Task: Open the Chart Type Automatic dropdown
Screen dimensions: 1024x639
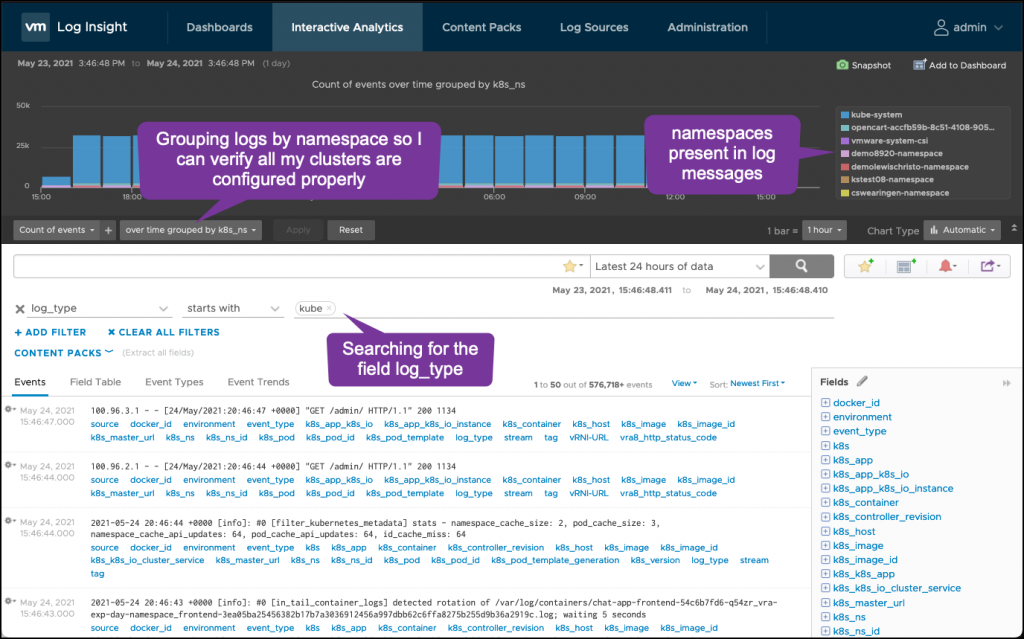Action: [x=962, y=230]
